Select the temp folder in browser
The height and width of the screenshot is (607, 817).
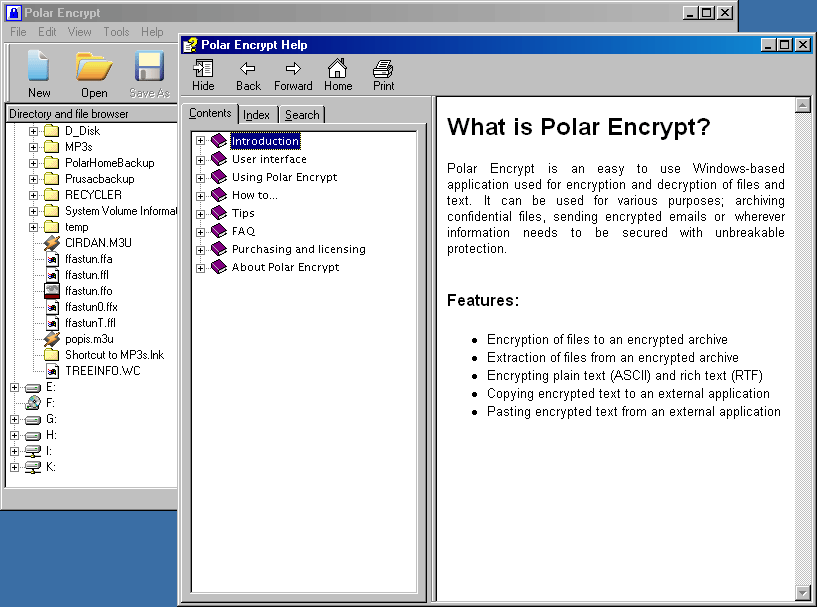click(x=77, y=227)
